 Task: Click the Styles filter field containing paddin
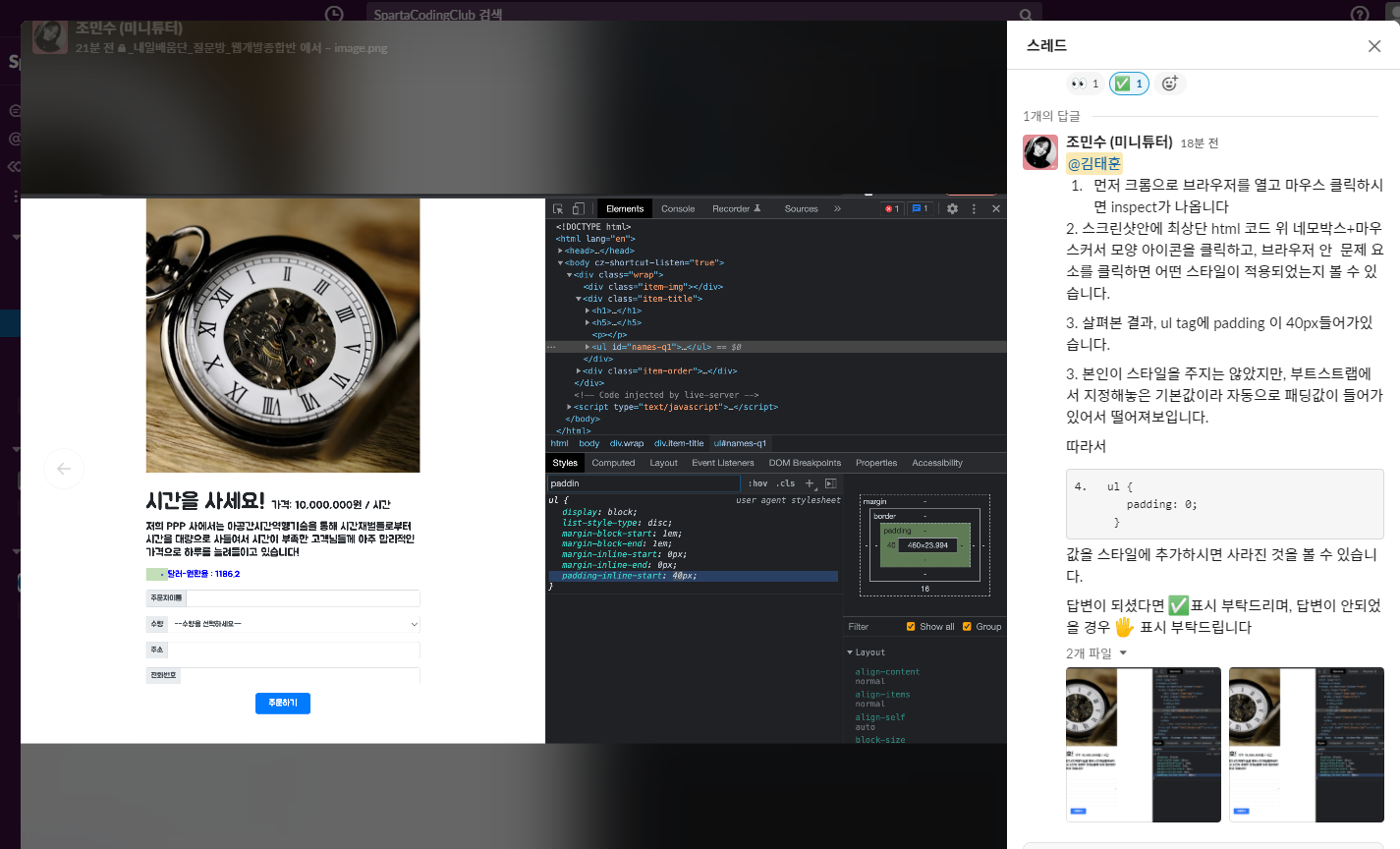(644, 483)
